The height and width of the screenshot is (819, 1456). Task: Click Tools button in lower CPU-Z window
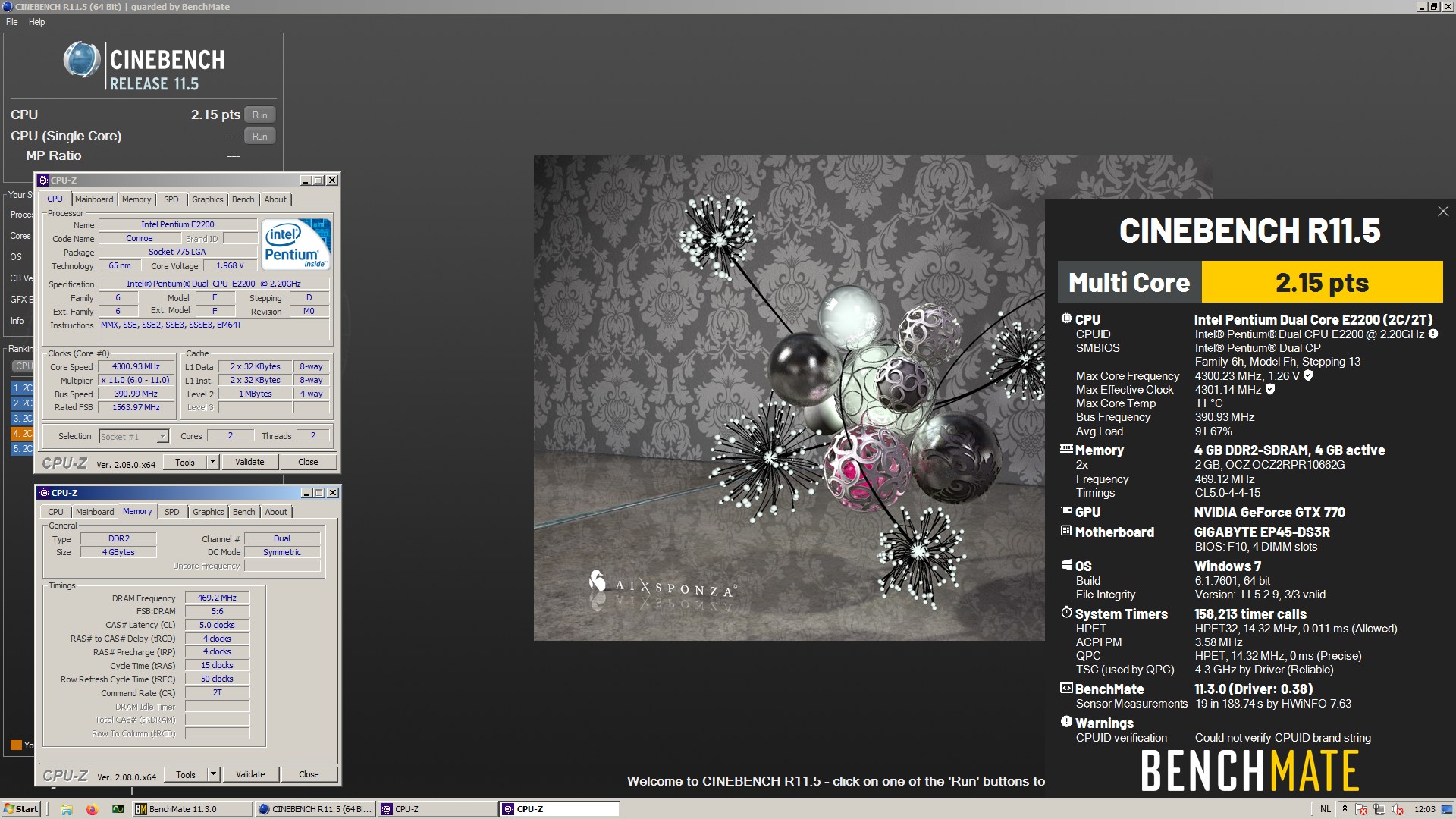click(186, 774)
